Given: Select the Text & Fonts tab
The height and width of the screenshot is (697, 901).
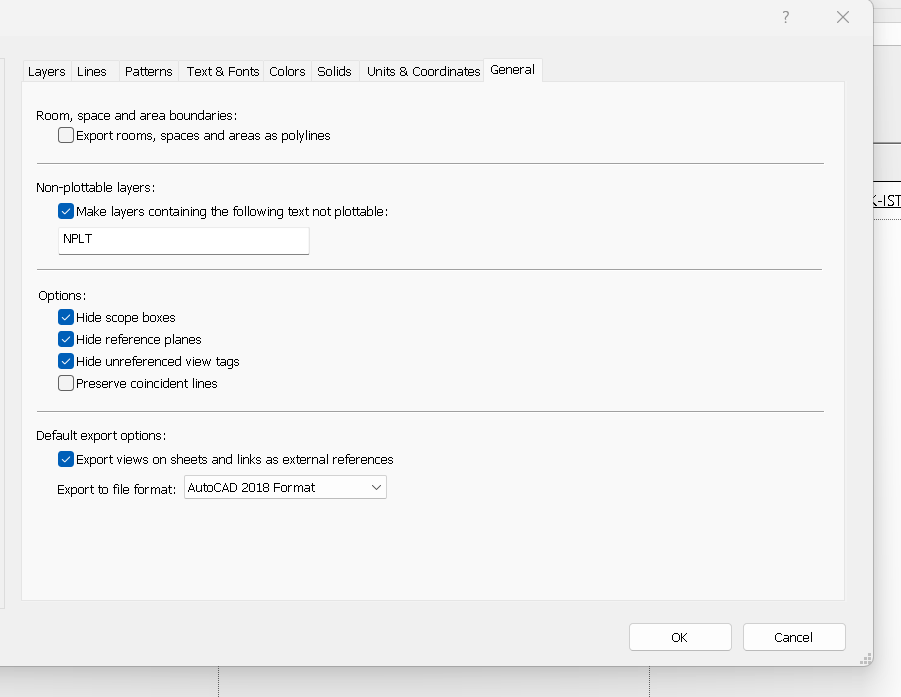Looking at the screenshot, I should [x=222, y=71].
